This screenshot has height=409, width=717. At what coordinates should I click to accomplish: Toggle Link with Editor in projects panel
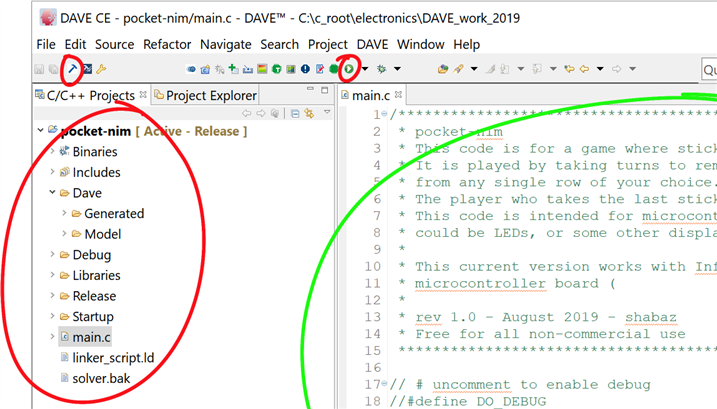(x=310, y=113)
